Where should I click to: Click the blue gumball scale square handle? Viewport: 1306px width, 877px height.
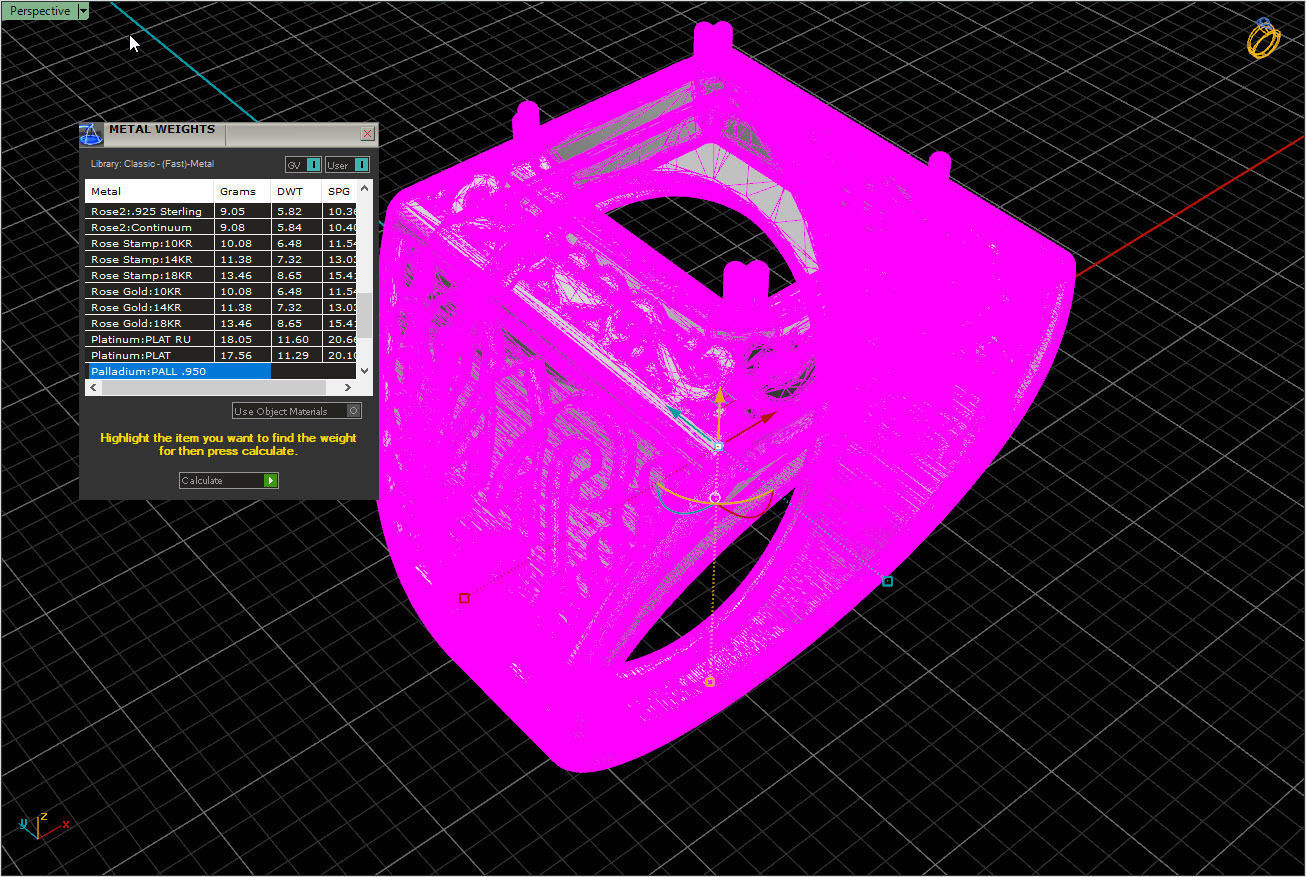pos(887,581)
